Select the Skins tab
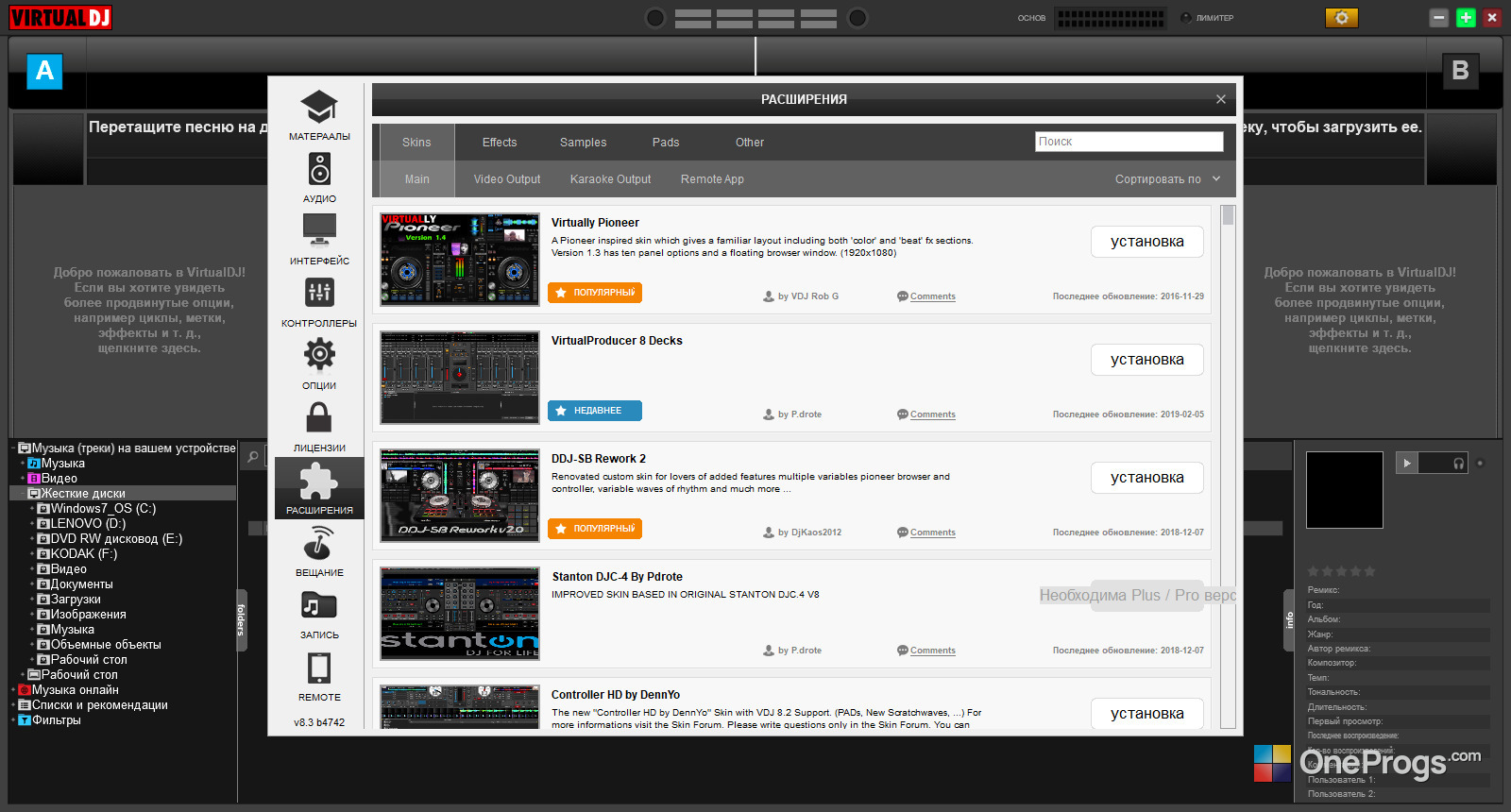 416,143
